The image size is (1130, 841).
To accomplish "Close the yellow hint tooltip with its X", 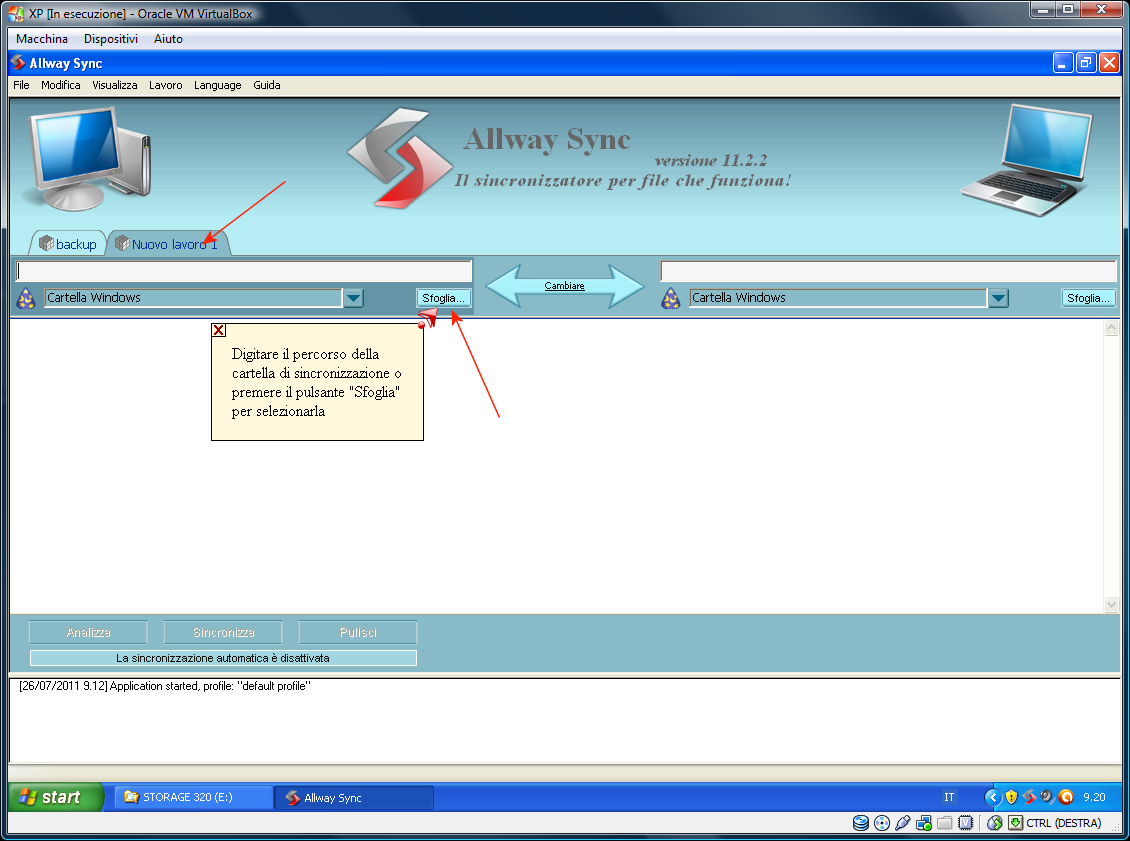I will pyautogui.click(x=219, y=330).
